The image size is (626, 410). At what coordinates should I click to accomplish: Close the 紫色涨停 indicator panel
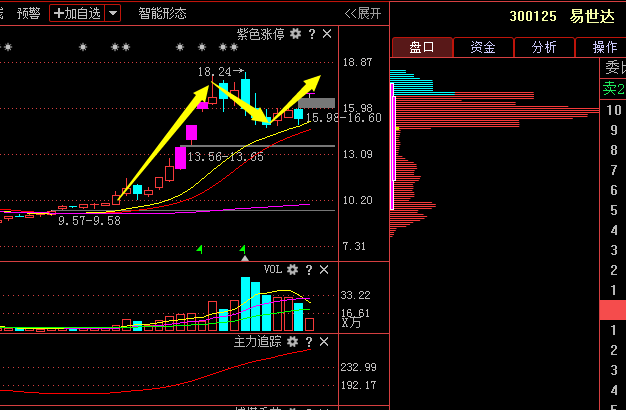coord(327,34)
